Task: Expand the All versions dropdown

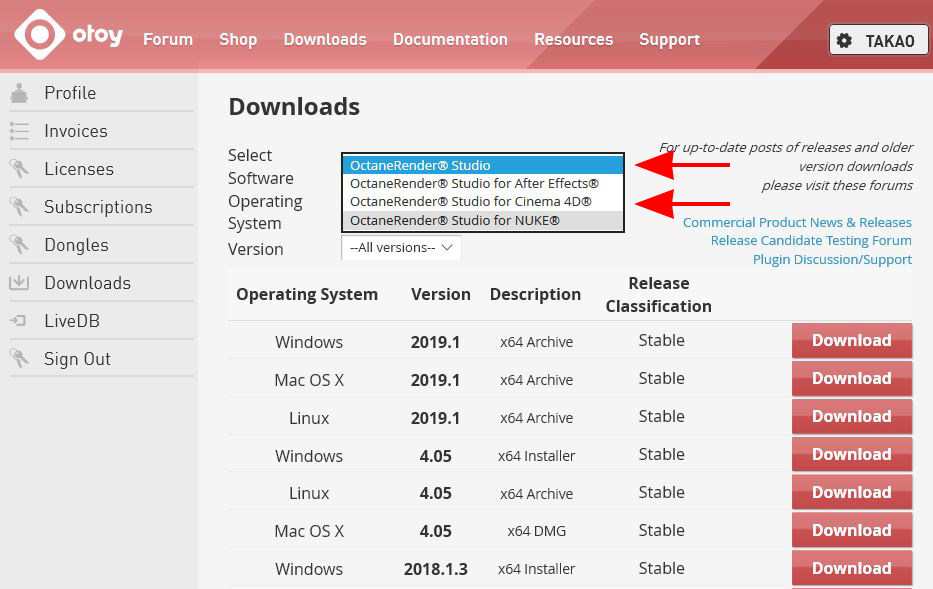Action: point(401,247)
